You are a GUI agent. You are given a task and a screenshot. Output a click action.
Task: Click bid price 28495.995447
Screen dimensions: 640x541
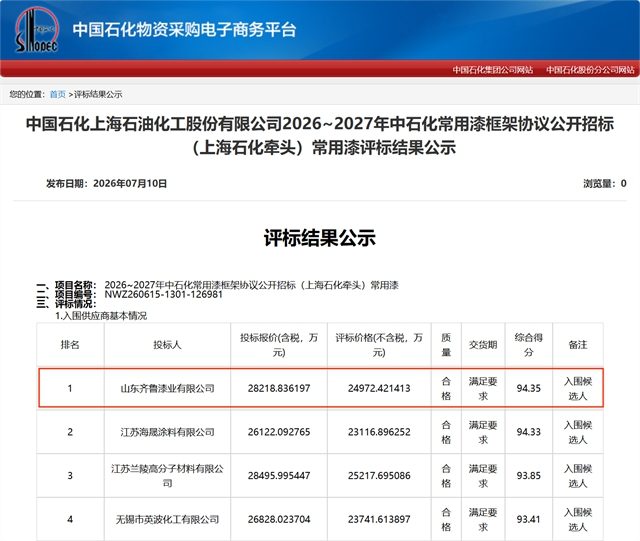click(x=279, y=476)
